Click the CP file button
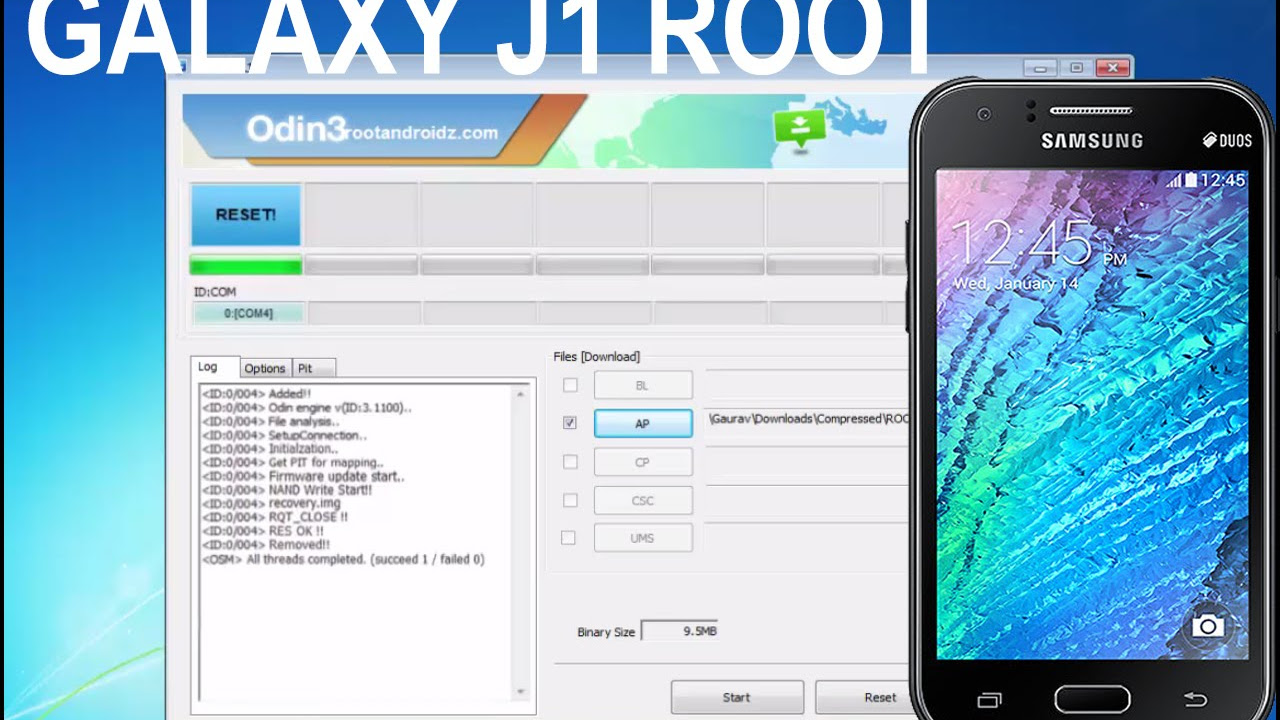 (643, 462)
